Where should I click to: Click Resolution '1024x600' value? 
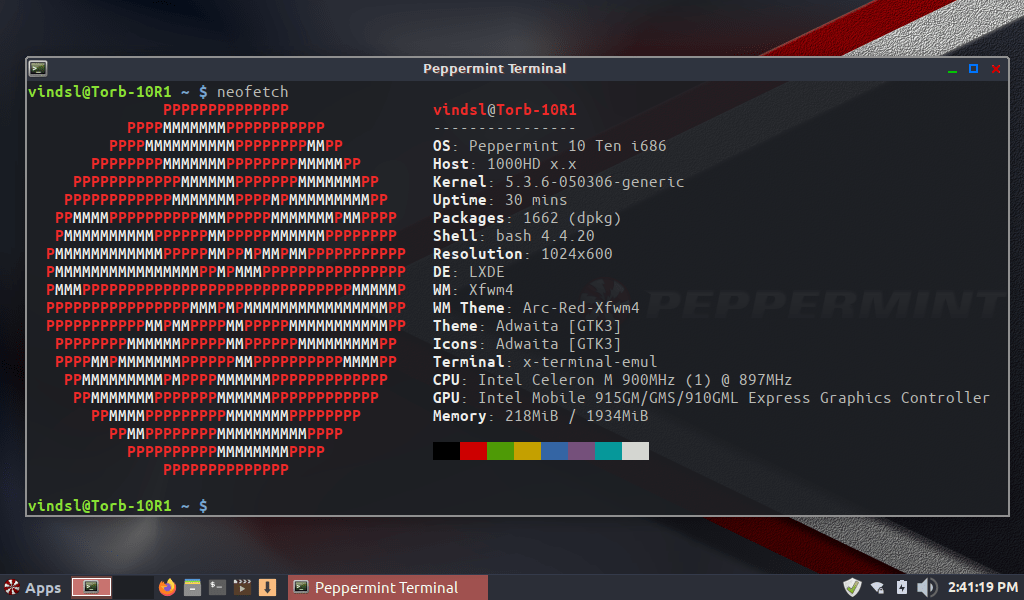click(x=577, y=254)
